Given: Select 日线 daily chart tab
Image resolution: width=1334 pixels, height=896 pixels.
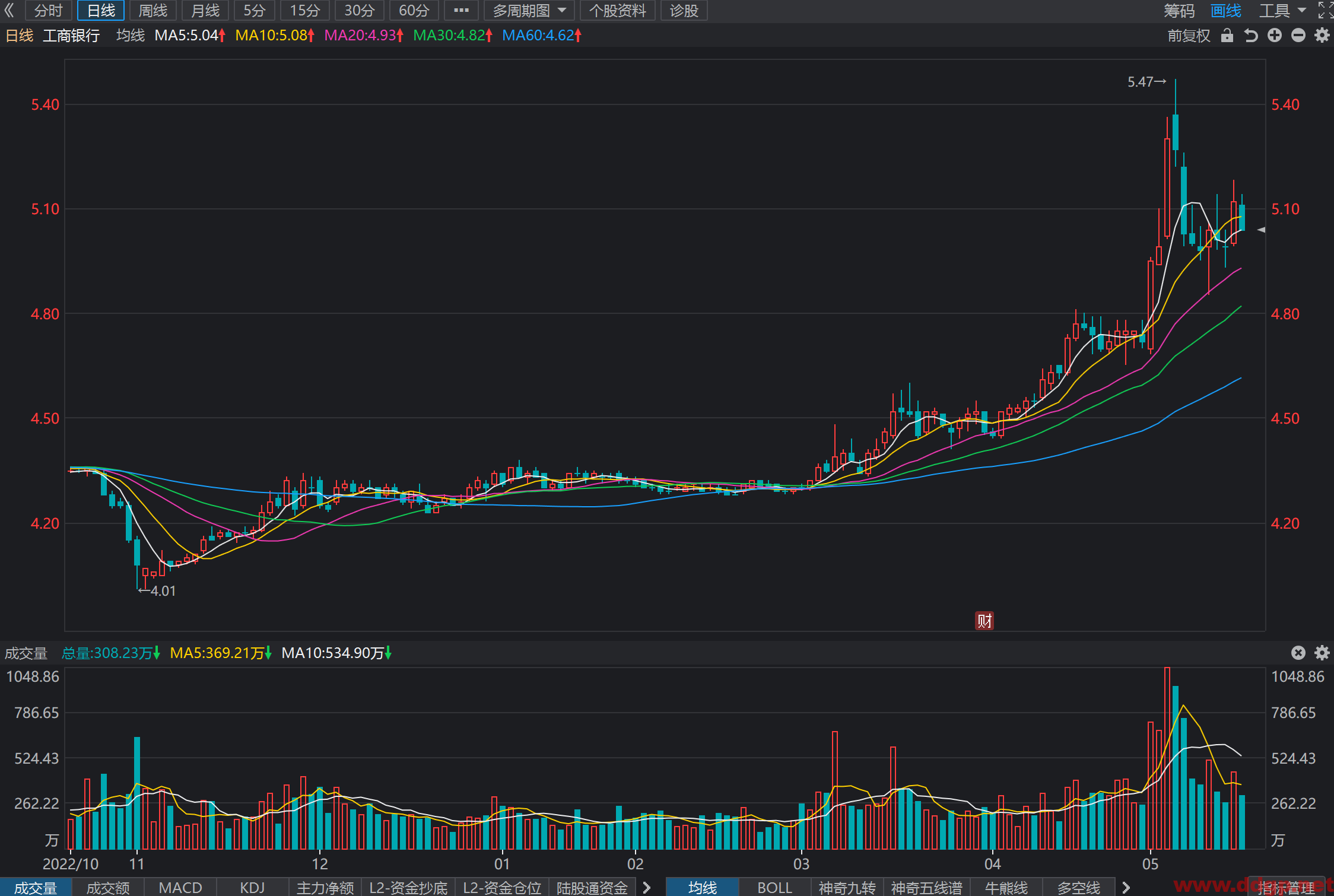Looking at the screenshot, I should [101, 10].
